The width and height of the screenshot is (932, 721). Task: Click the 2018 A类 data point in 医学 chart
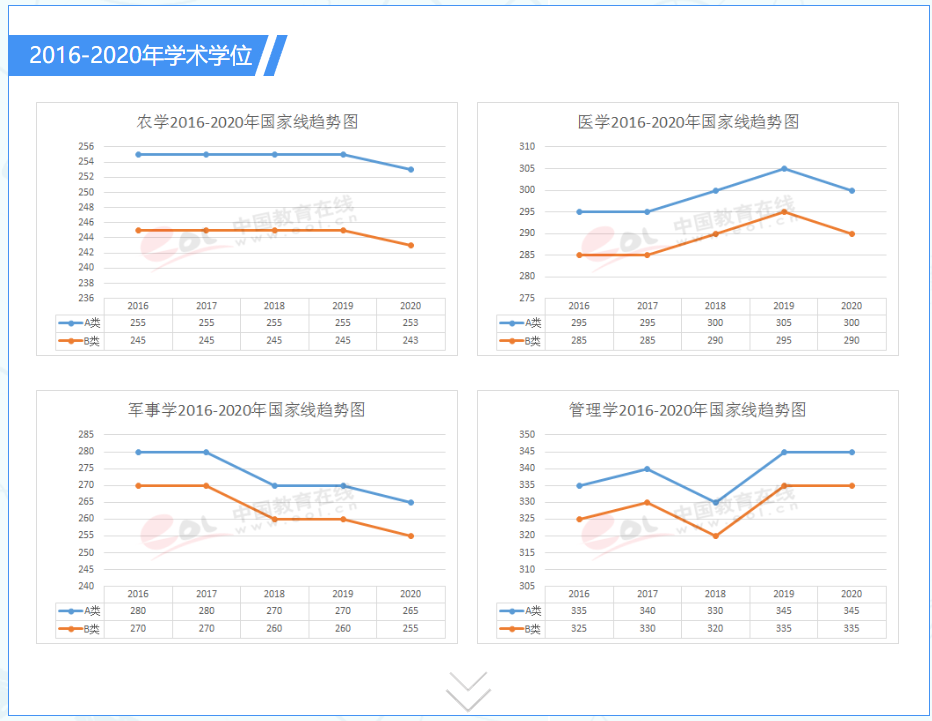pos(716,191)
